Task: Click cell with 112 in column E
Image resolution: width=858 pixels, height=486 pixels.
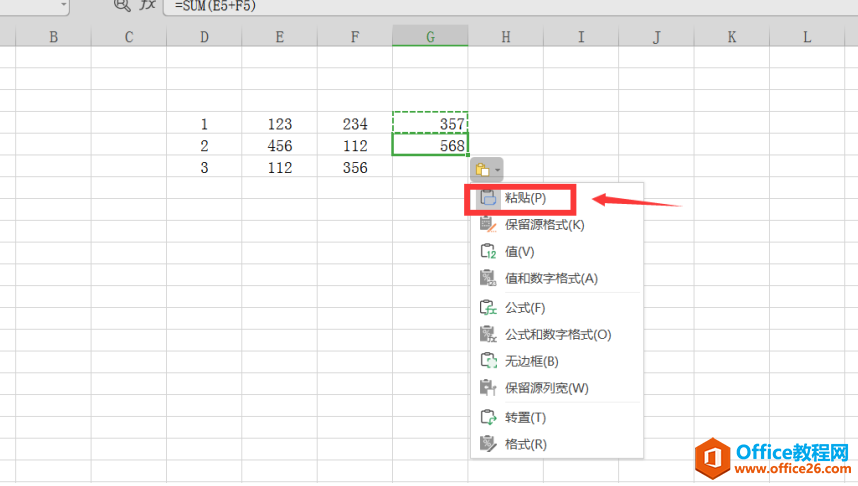Action: click(x=280, y=167)
